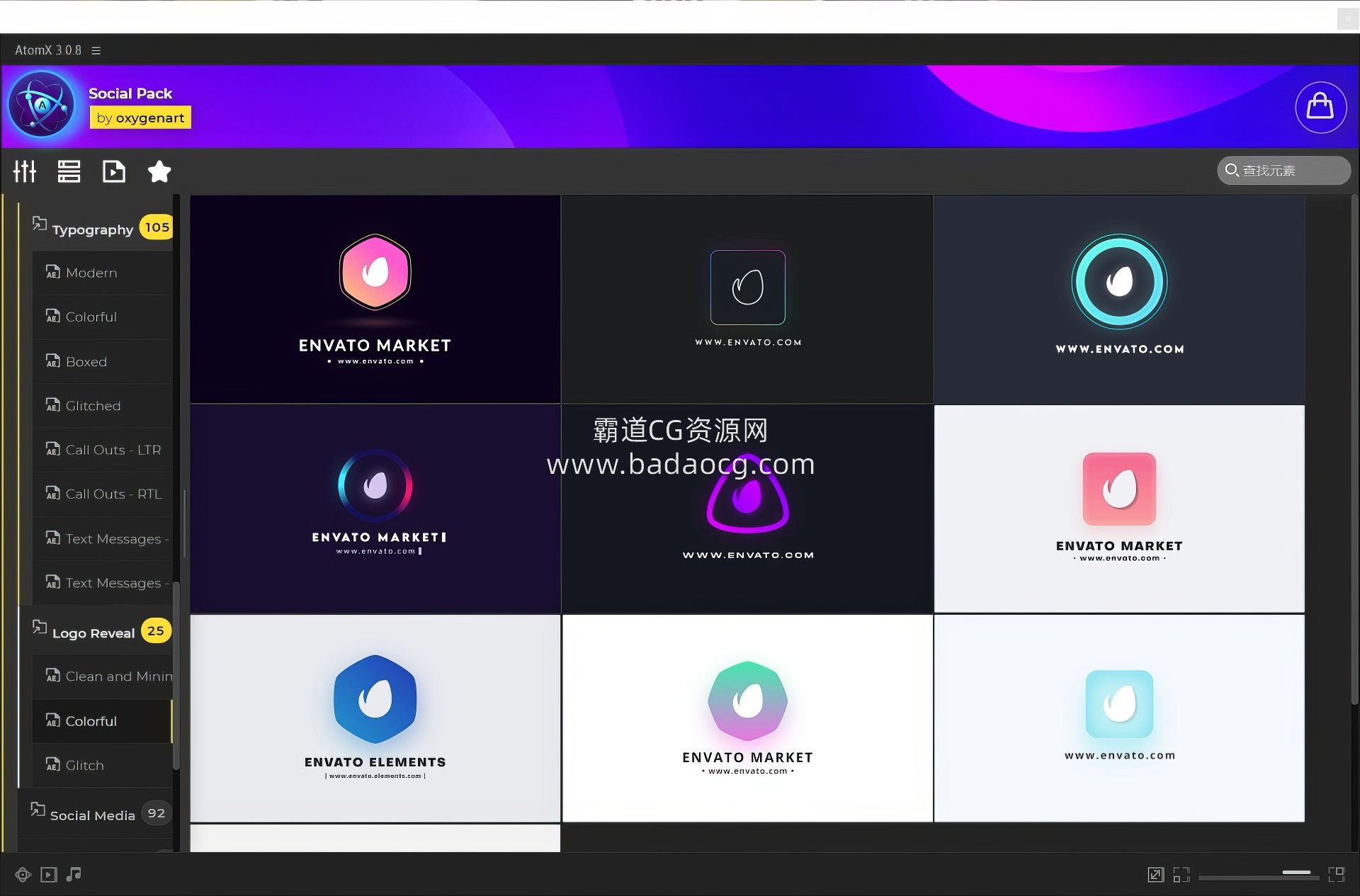Viewport: 1360px width, 896px height.
Task: Show favorites with the star icon
Action: pos(159,171)
